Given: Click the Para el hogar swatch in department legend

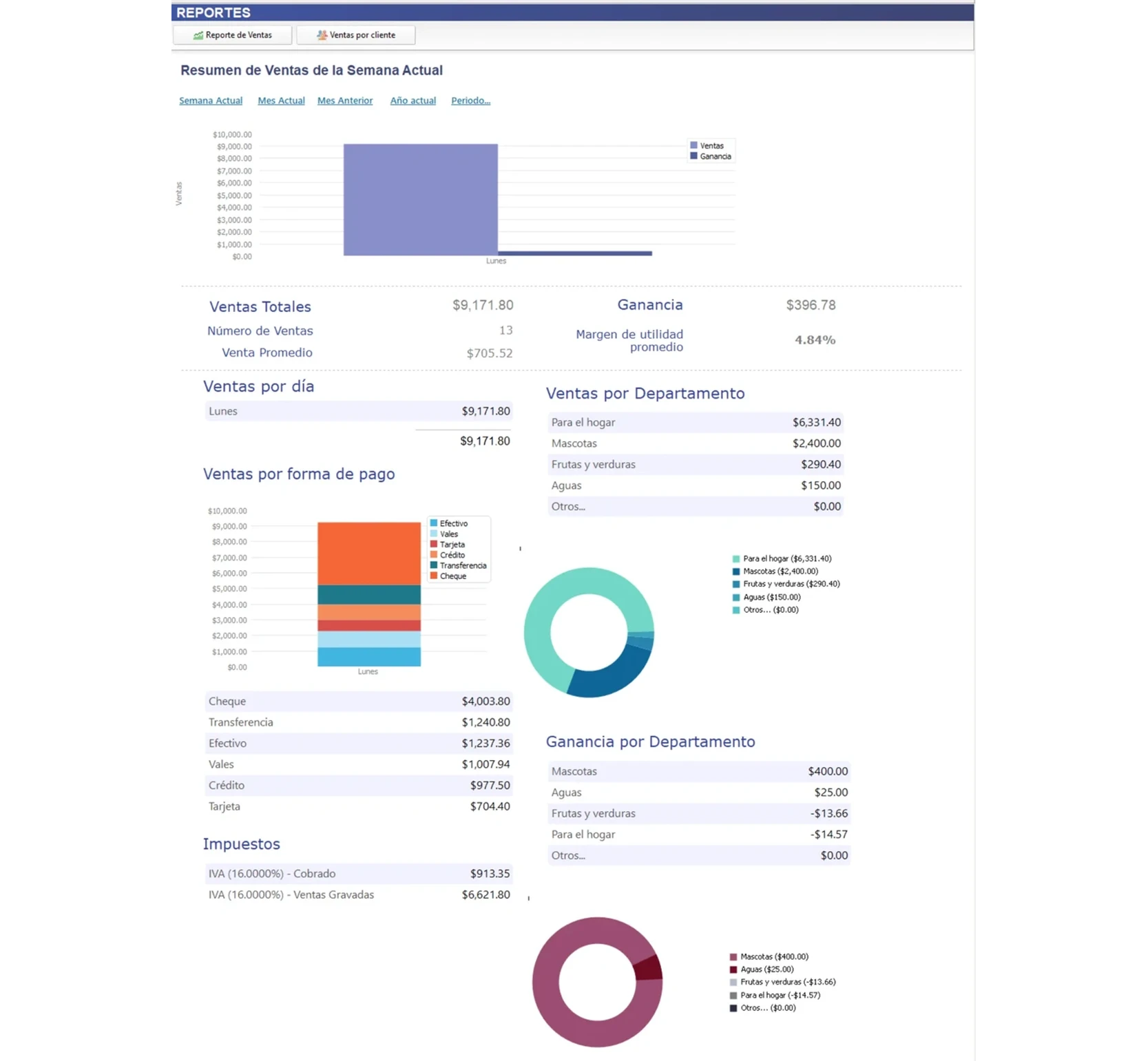Looking at the screenshot, I should point(735,559).
